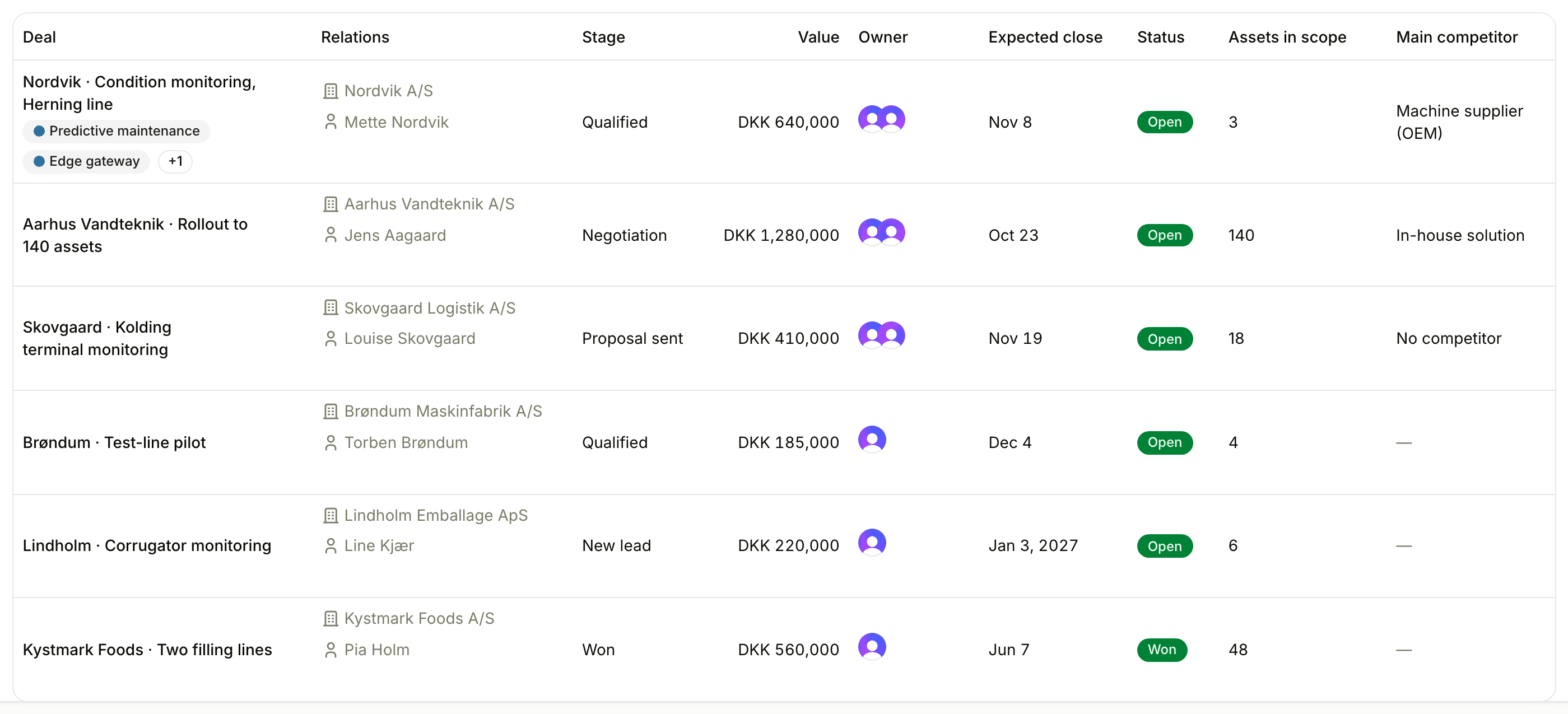Open the Nordvik Condition monitoring deal

tap(139, 93)
